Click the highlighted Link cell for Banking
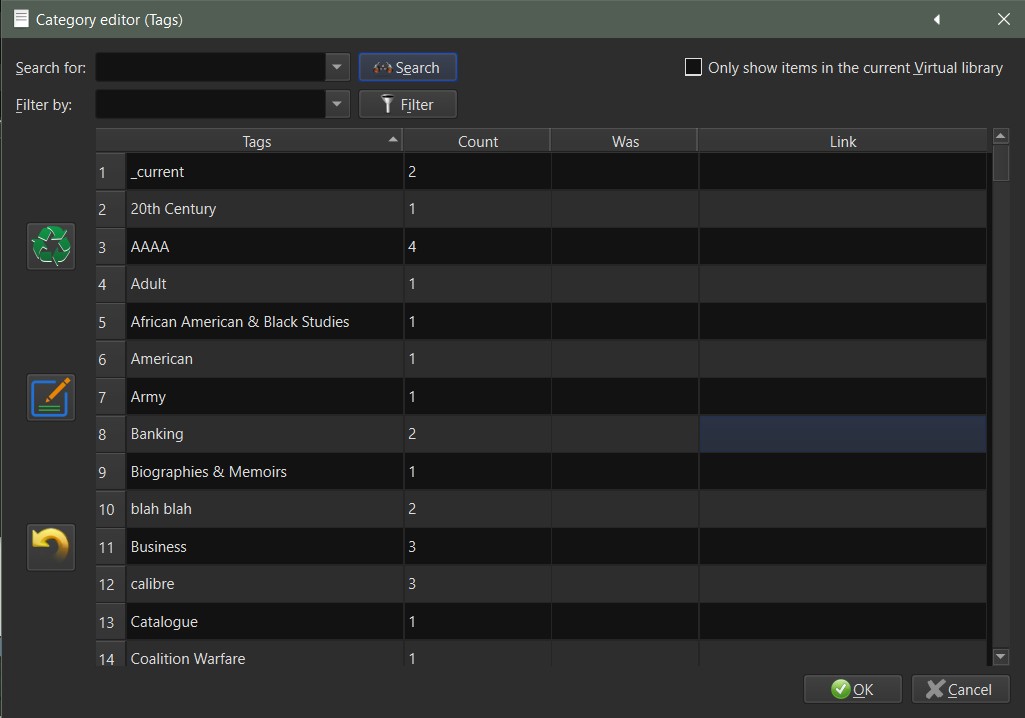Image resolution: width=1025 pixels, height=718 pixels. point(843,434)
